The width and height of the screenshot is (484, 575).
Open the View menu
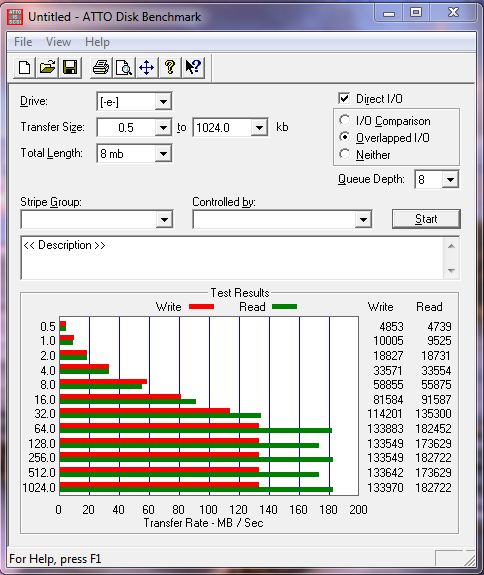coord(58,42)
